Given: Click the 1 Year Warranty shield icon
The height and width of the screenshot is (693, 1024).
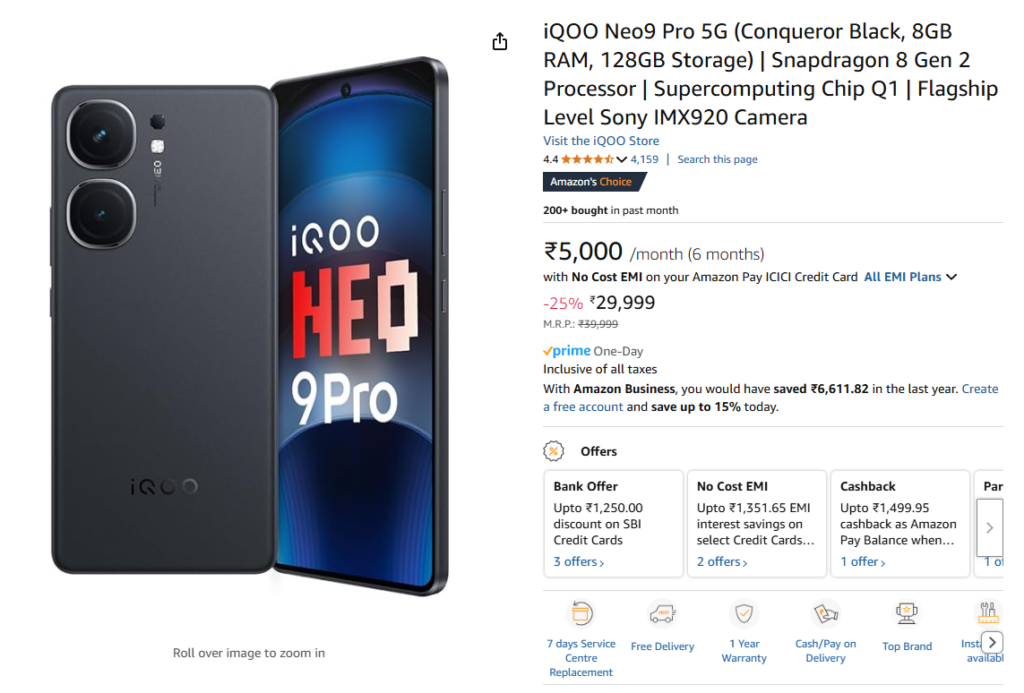Looking at the screenshot, I should coord(744,613).
